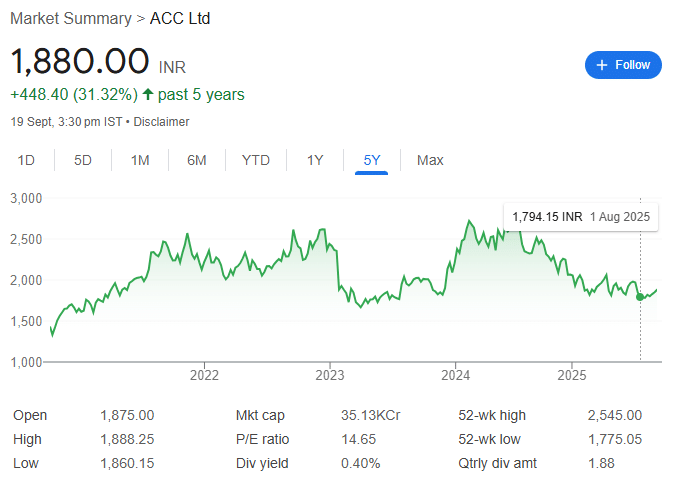Viewport: 696px width, 489px height.
Task: Switch to the 6M chart range
Action: click(197, 160)
